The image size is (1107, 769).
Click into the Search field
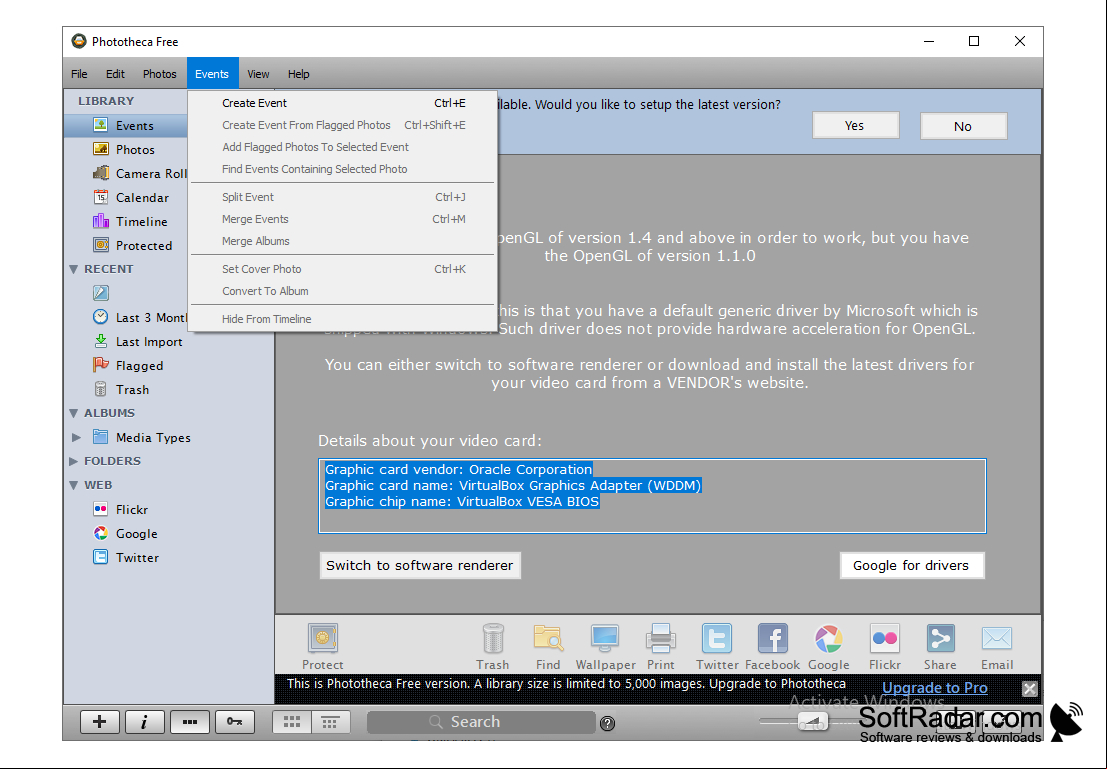(481, 722)
